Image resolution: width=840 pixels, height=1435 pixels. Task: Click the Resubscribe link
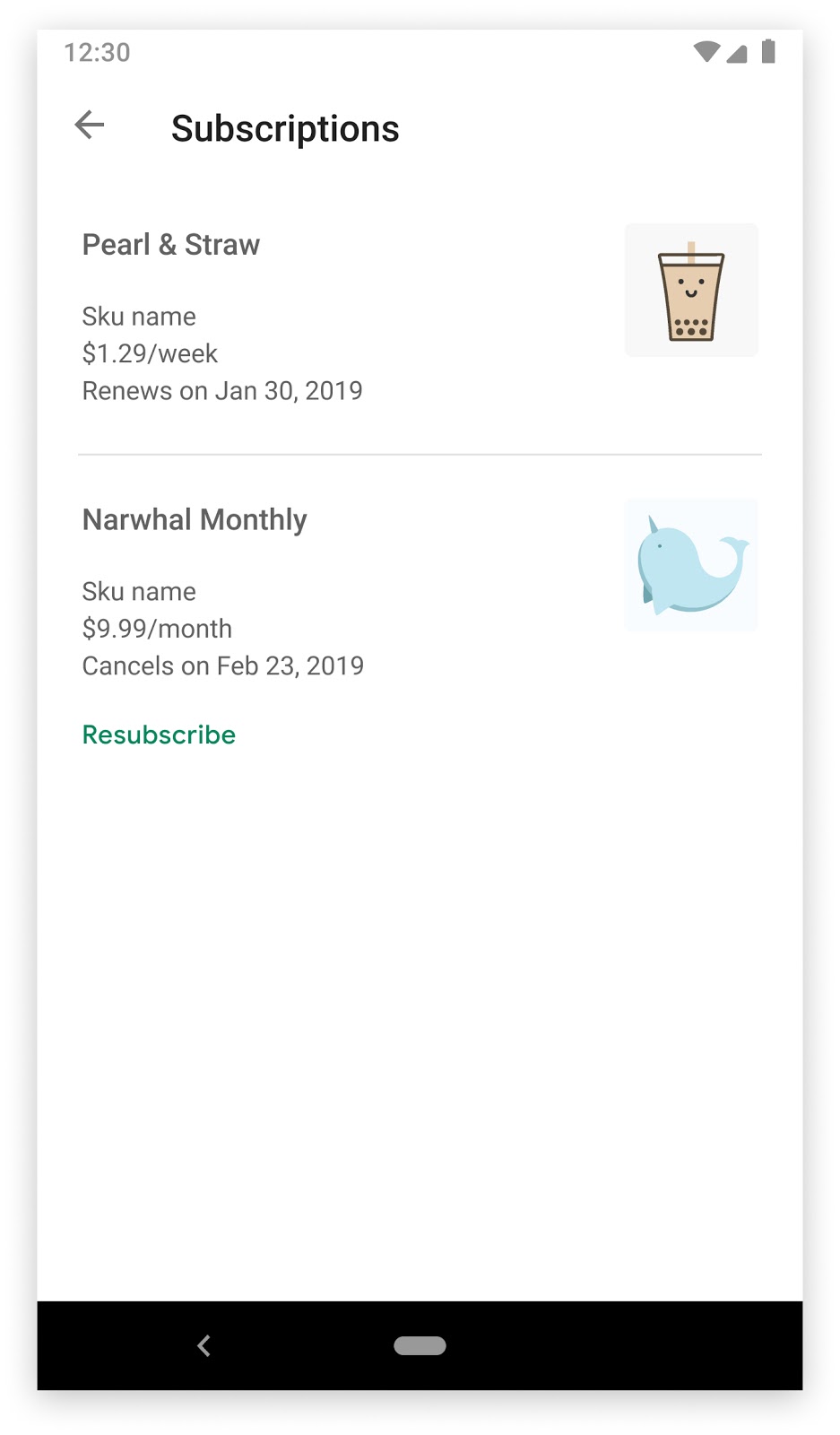(159, 734)
